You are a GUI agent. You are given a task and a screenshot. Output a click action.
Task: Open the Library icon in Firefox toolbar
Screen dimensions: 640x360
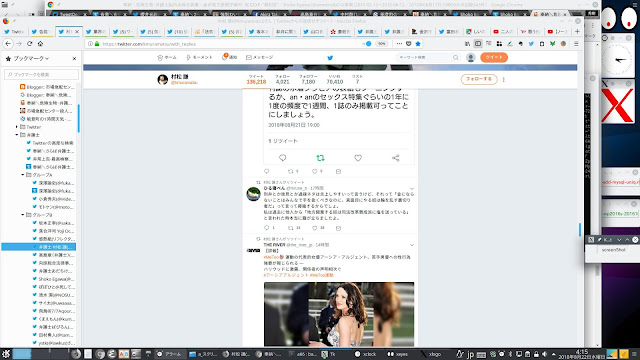pyautogui.click(x=467, y=44)
